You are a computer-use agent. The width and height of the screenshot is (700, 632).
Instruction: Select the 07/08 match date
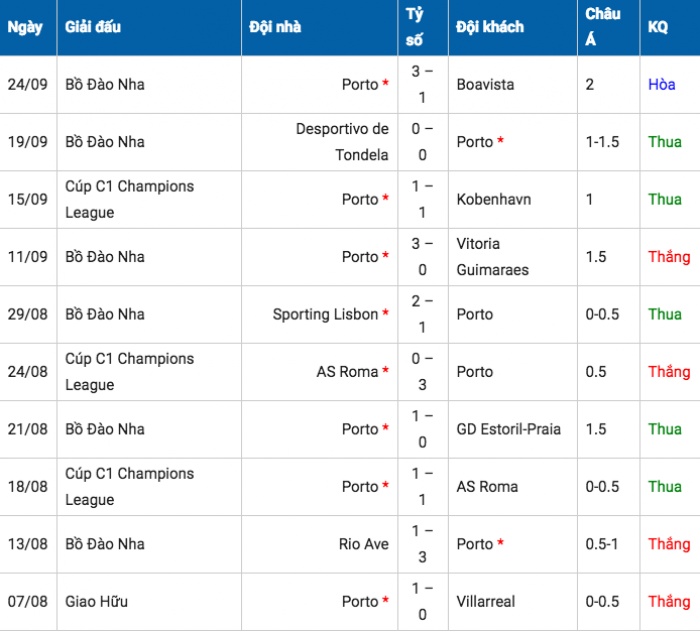click(25, 602)
